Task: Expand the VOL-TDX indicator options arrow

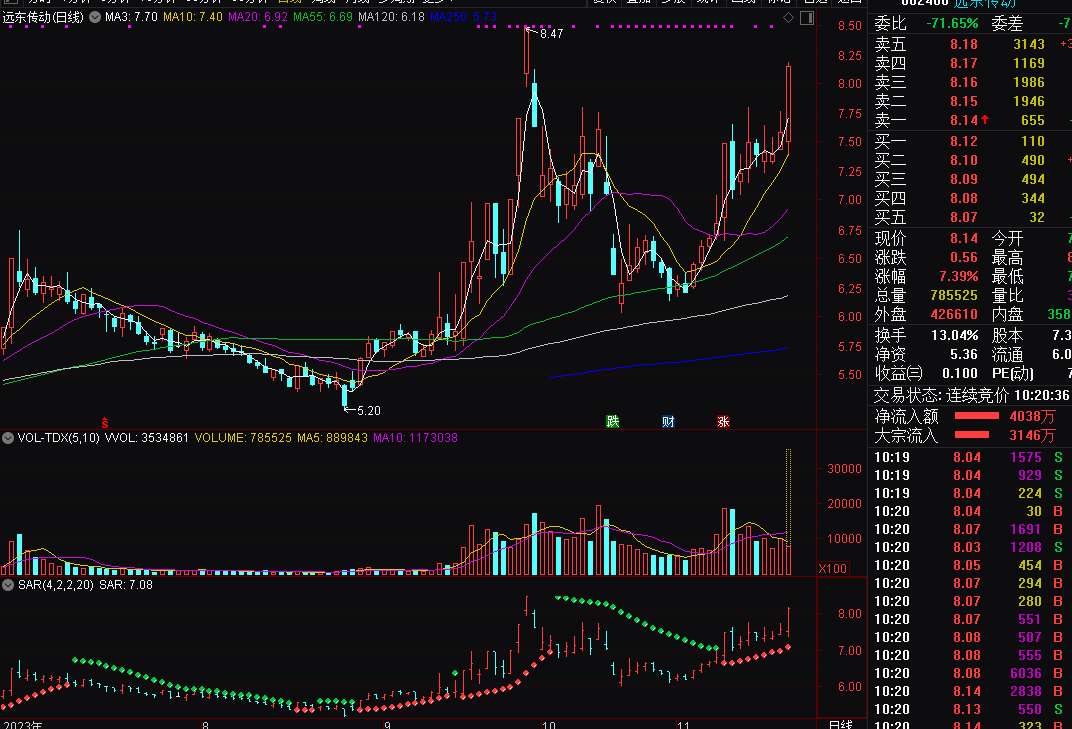Action: [x=8, y=438]
